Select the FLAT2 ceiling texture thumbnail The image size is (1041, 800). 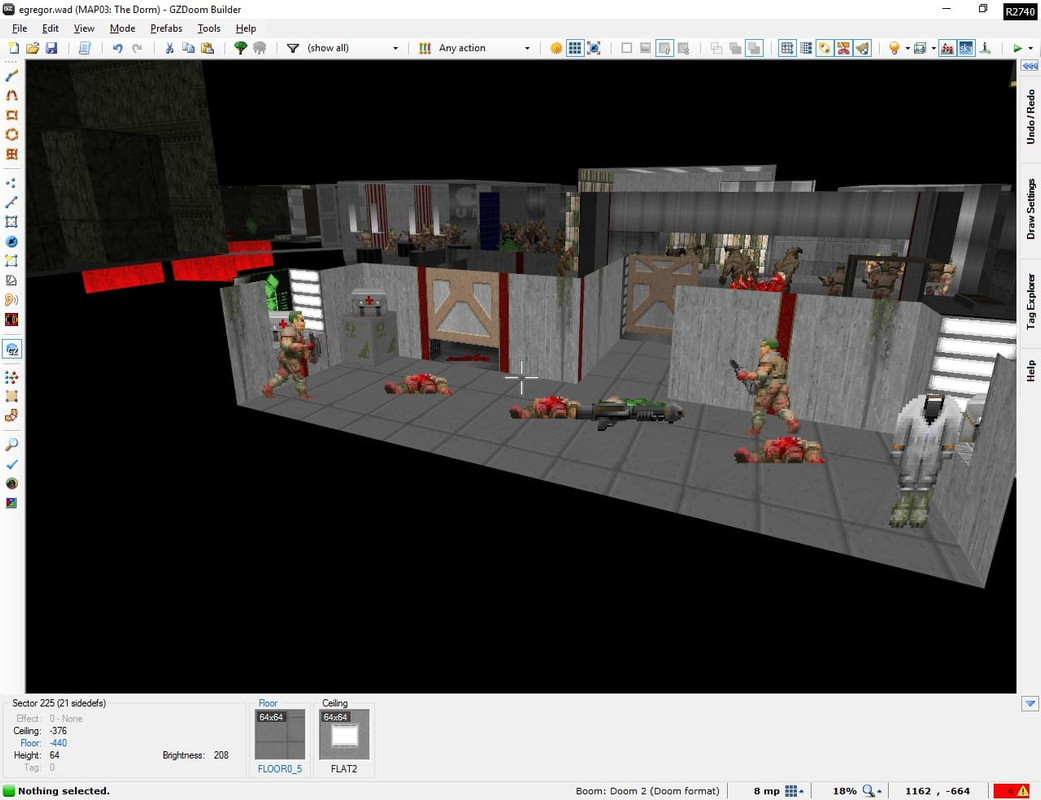[344, 734]
